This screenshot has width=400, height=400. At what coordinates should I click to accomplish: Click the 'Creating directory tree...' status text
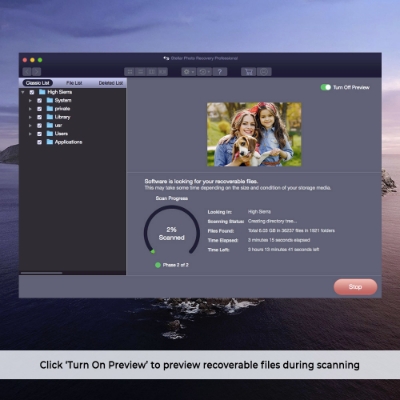point(272,221)
